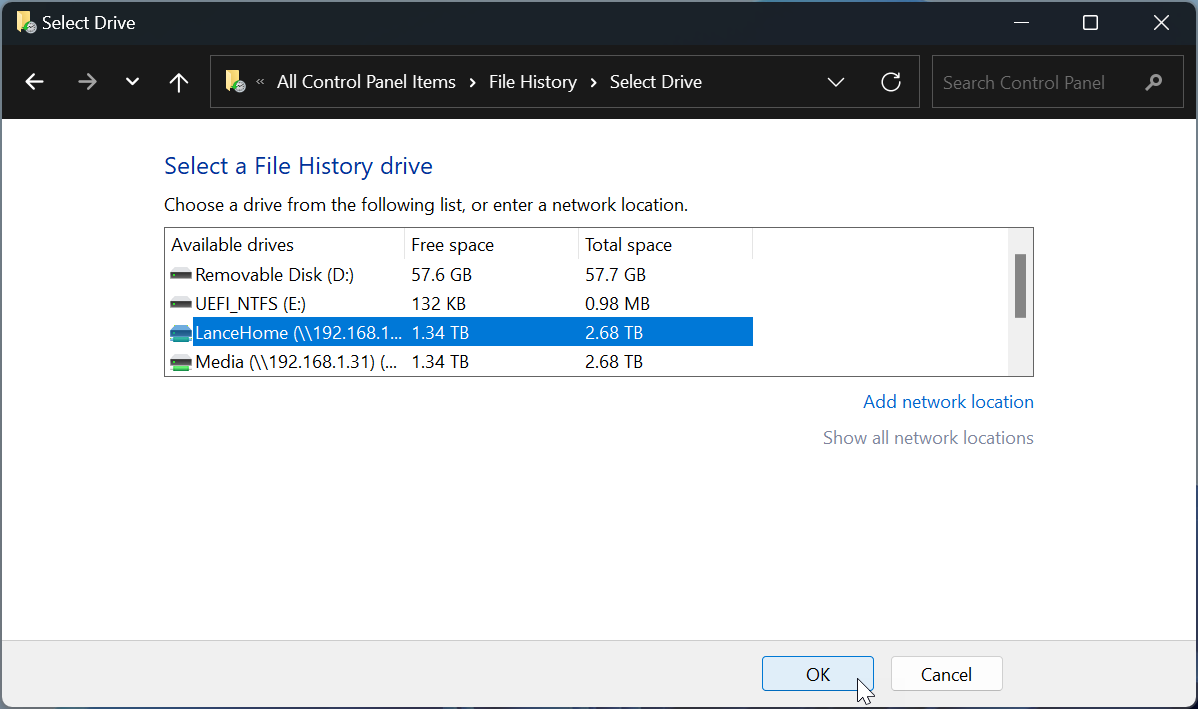This screenshot has width=1198, height=709.
Task: Click the File History icon in address bar
Action: pos(235,82)
